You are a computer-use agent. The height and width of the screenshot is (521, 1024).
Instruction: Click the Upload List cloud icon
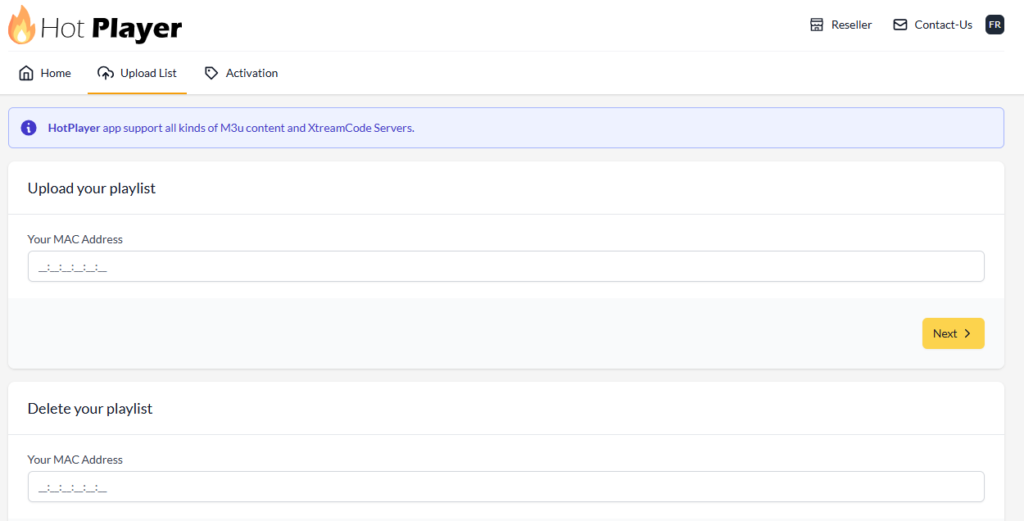[x=105, y=73]
